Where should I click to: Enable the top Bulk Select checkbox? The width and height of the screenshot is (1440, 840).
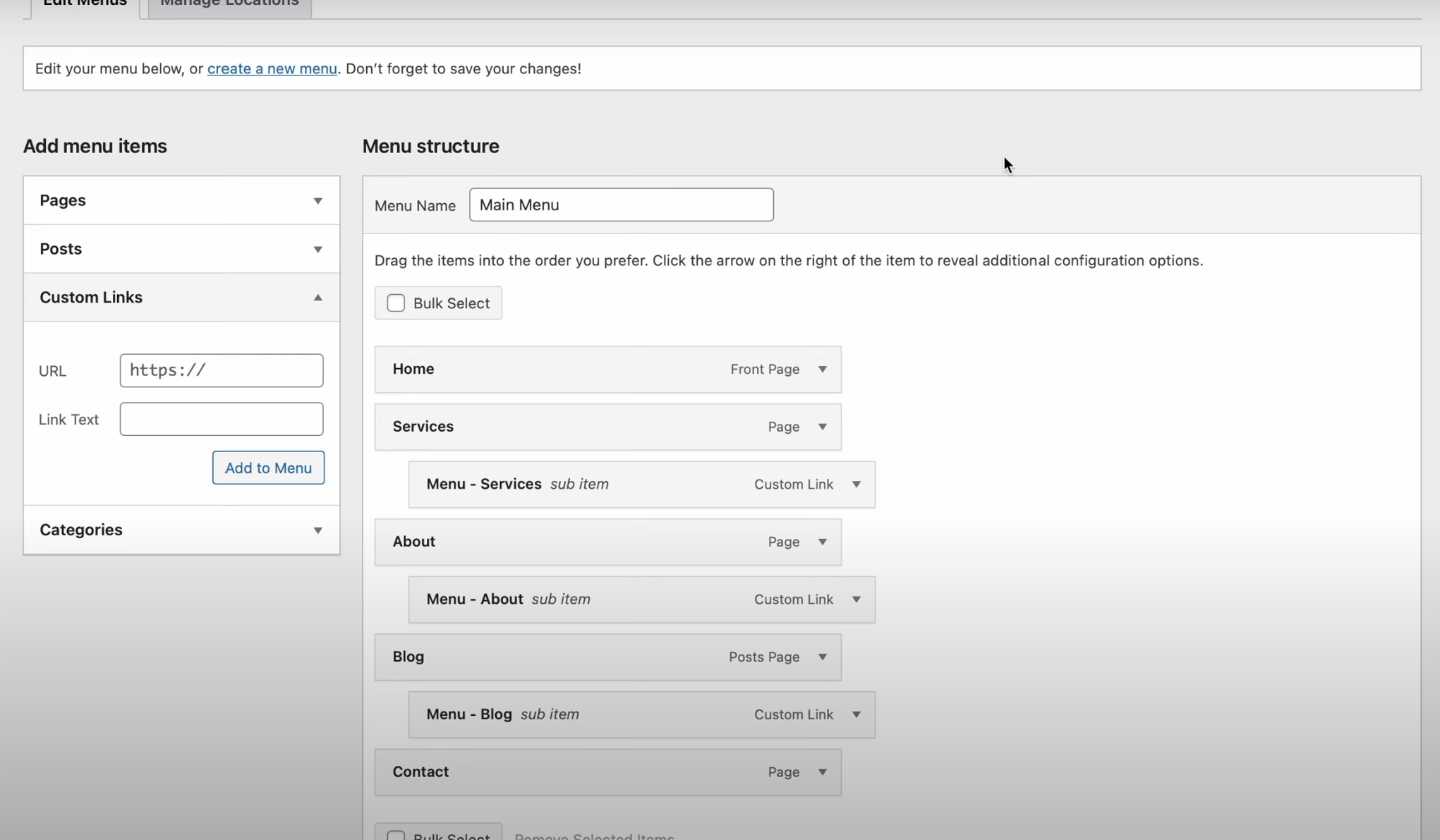pyautogui.click(x=396, y=303)
